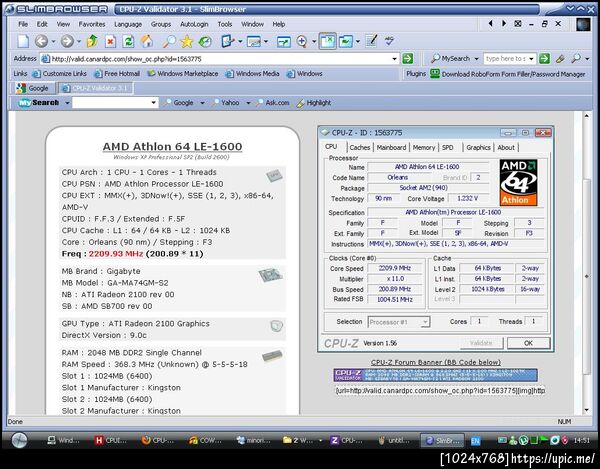Click the CPU-Z Forum Banner link
Viewport: 600px width, 469px height.
point(435,362)
